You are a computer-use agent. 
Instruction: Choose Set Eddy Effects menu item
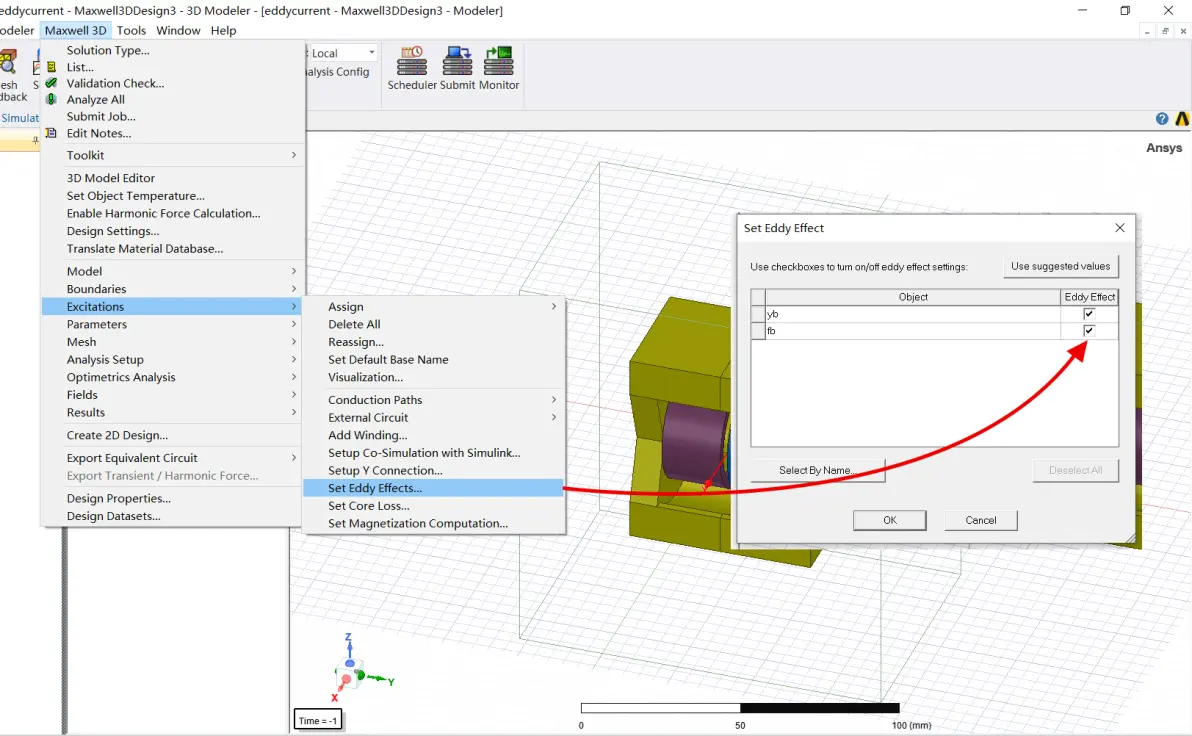coord(433,488)
